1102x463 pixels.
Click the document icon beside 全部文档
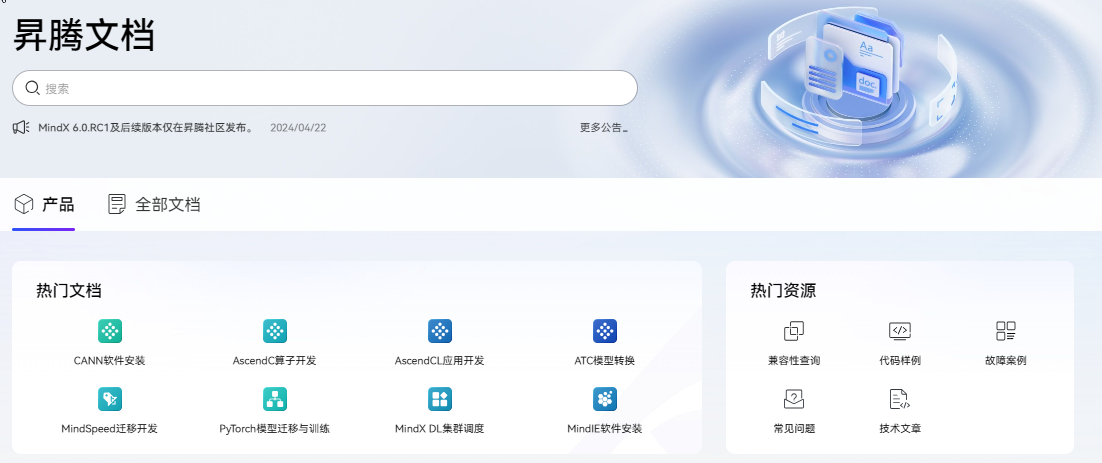117,204
